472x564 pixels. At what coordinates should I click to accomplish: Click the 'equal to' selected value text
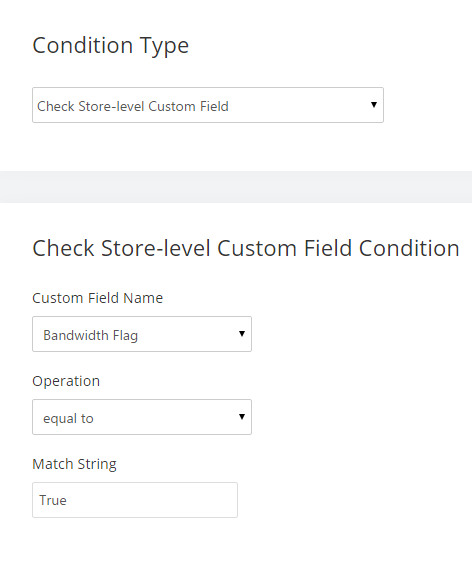point(68,418)
